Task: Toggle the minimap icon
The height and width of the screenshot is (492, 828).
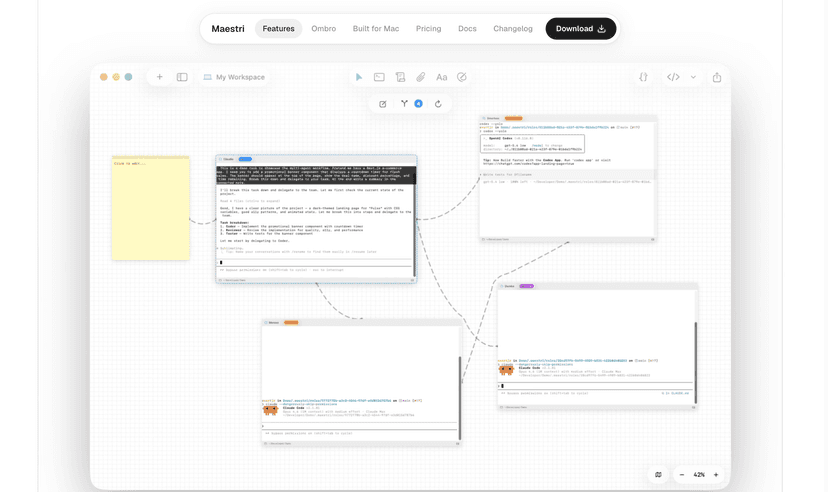Action: point(658,475)
